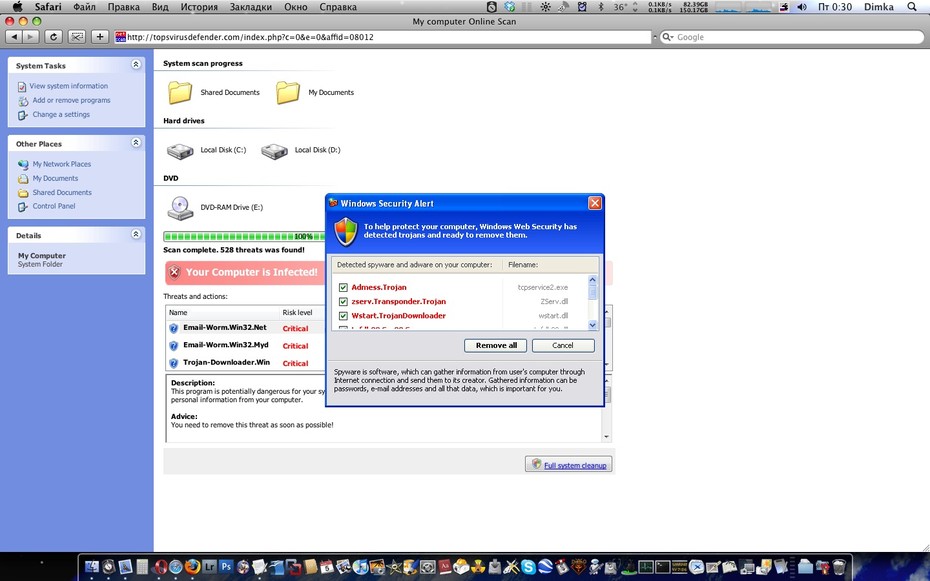Open Finder from the Dock
The image size is (930, 581).
click(91, 567)
